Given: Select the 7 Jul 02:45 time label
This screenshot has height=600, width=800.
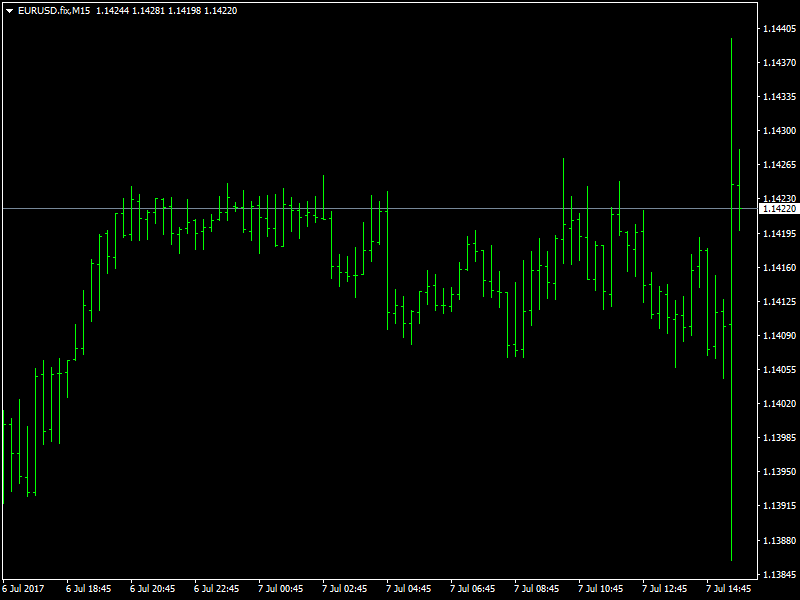Looking at the screenshot, I should (x=344, y=589).
